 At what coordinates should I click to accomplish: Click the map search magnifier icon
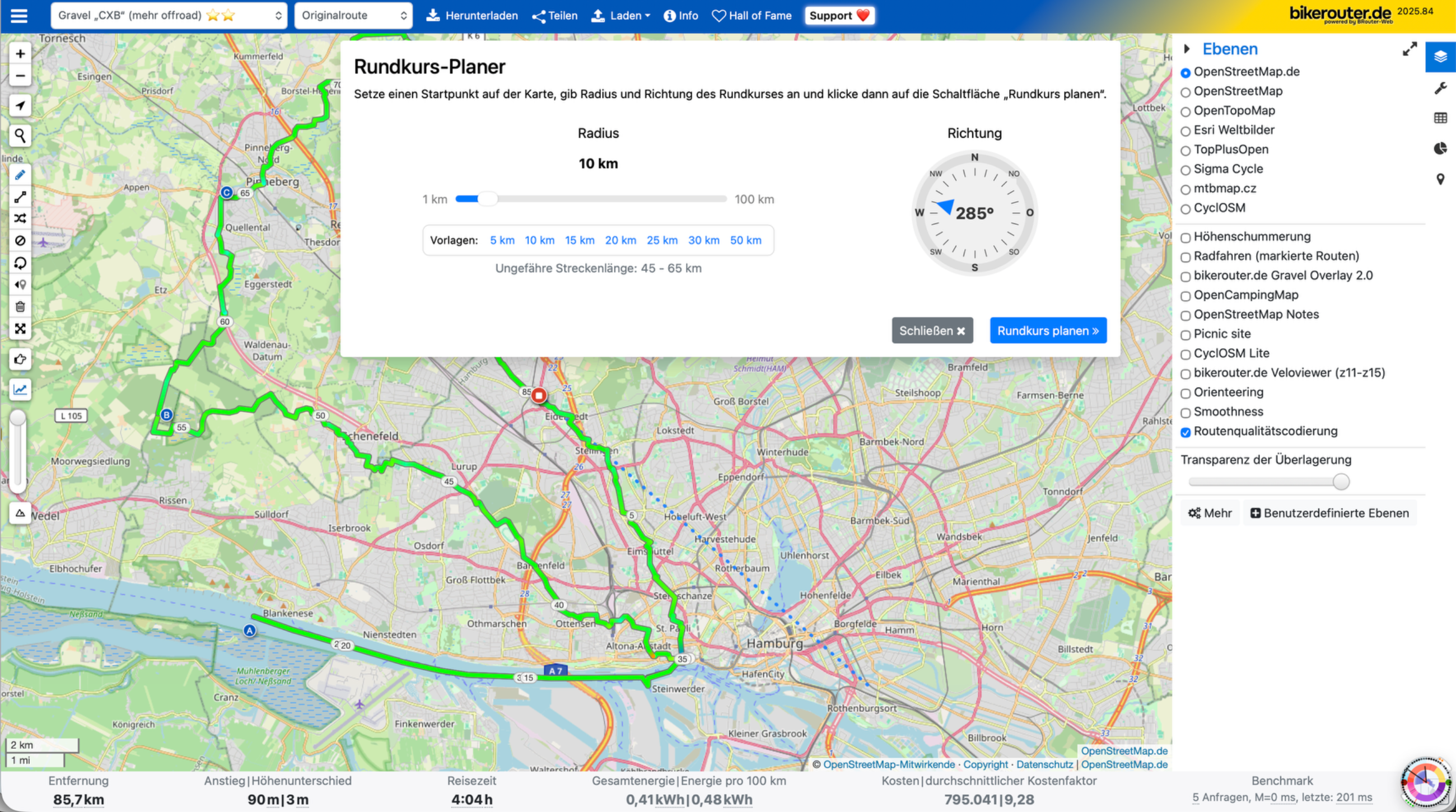point(20,136)
